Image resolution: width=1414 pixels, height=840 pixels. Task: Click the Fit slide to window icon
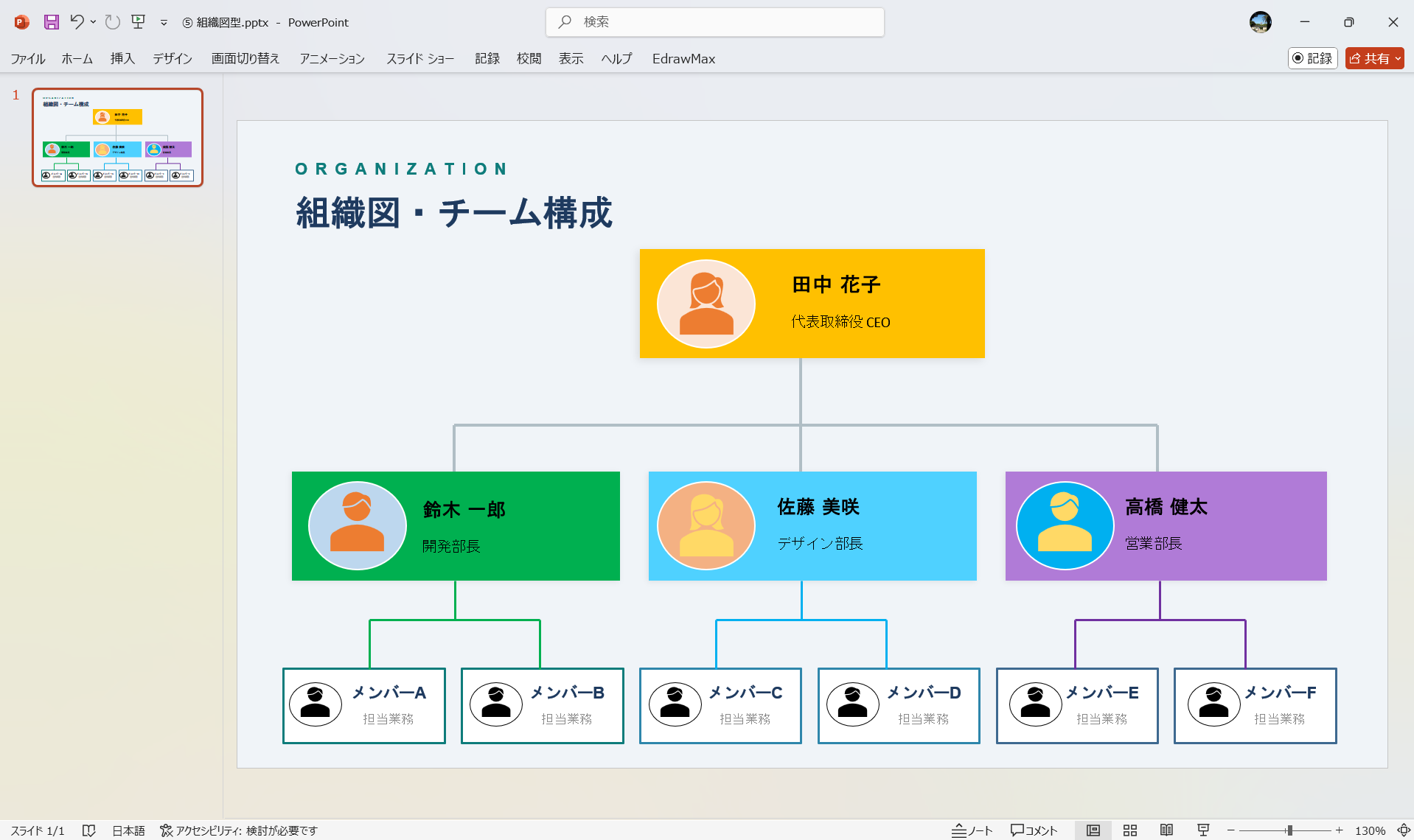click(x=1399, y=830)
